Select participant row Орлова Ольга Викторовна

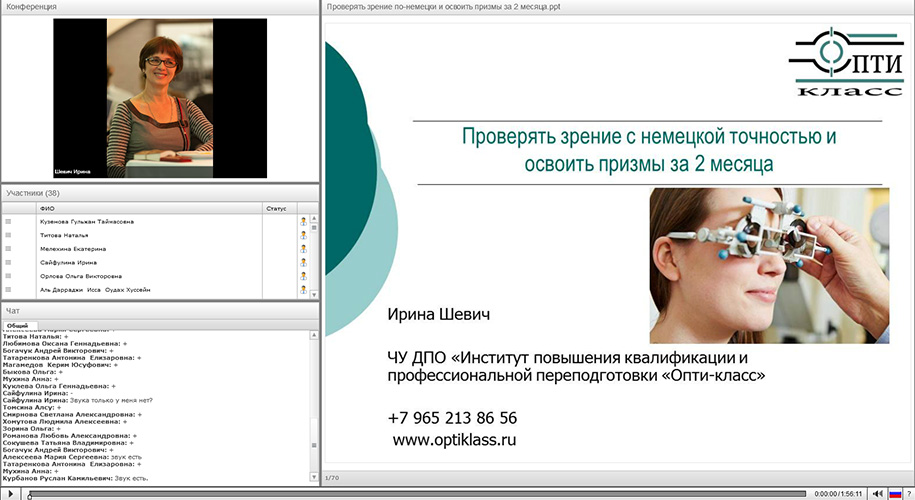click(155, 276)
